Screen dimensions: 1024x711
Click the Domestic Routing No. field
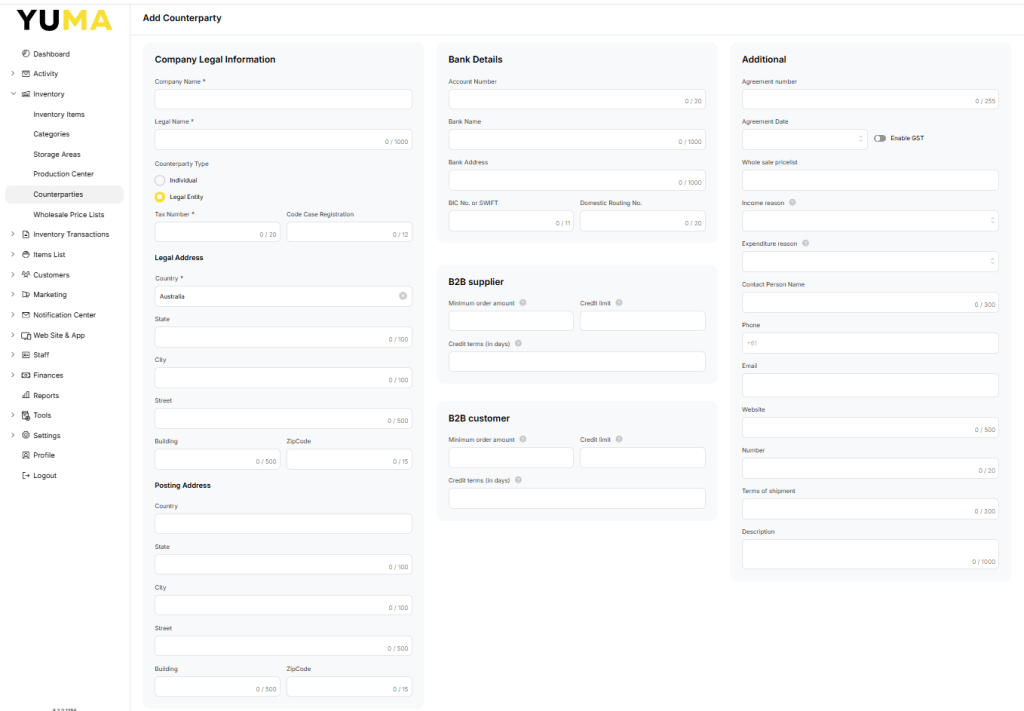pos(643,221)
